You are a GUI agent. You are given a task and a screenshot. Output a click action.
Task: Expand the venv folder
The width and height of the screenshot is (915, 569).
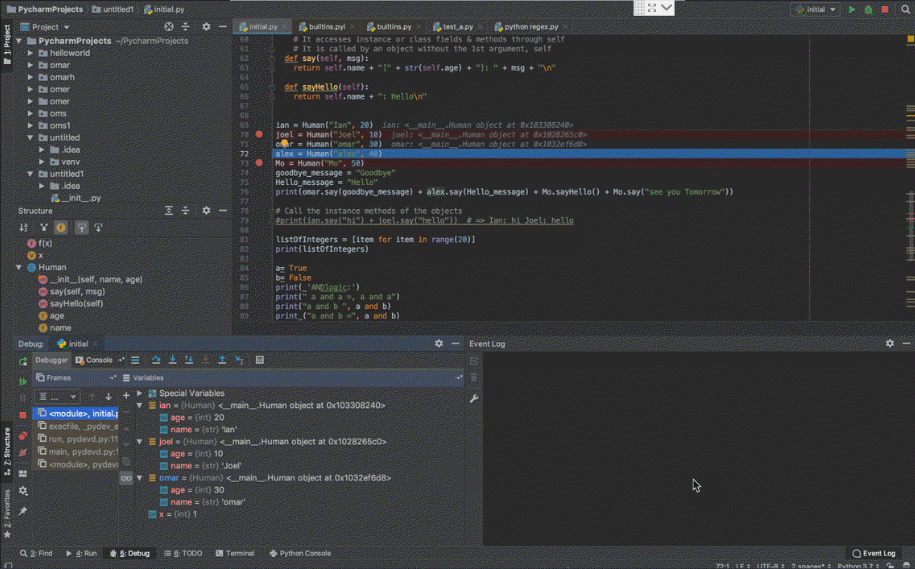tap(42, 162)
